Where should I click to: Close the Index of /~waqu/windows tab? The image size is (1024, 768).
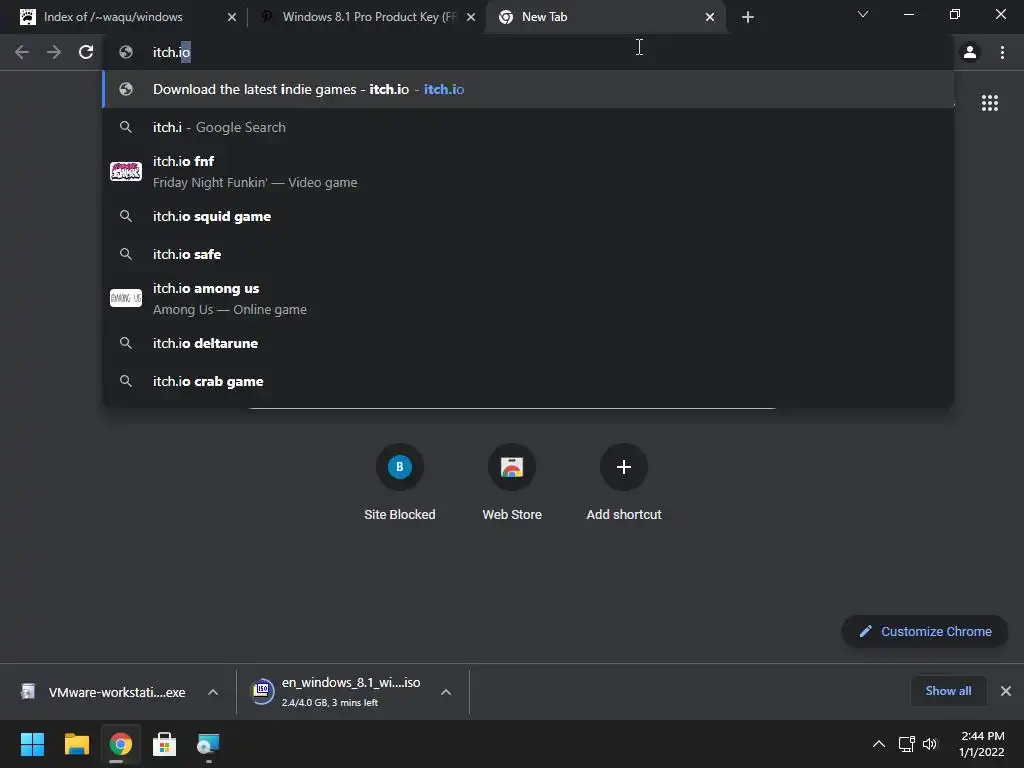pyautogui.click(x=232, y=17)
